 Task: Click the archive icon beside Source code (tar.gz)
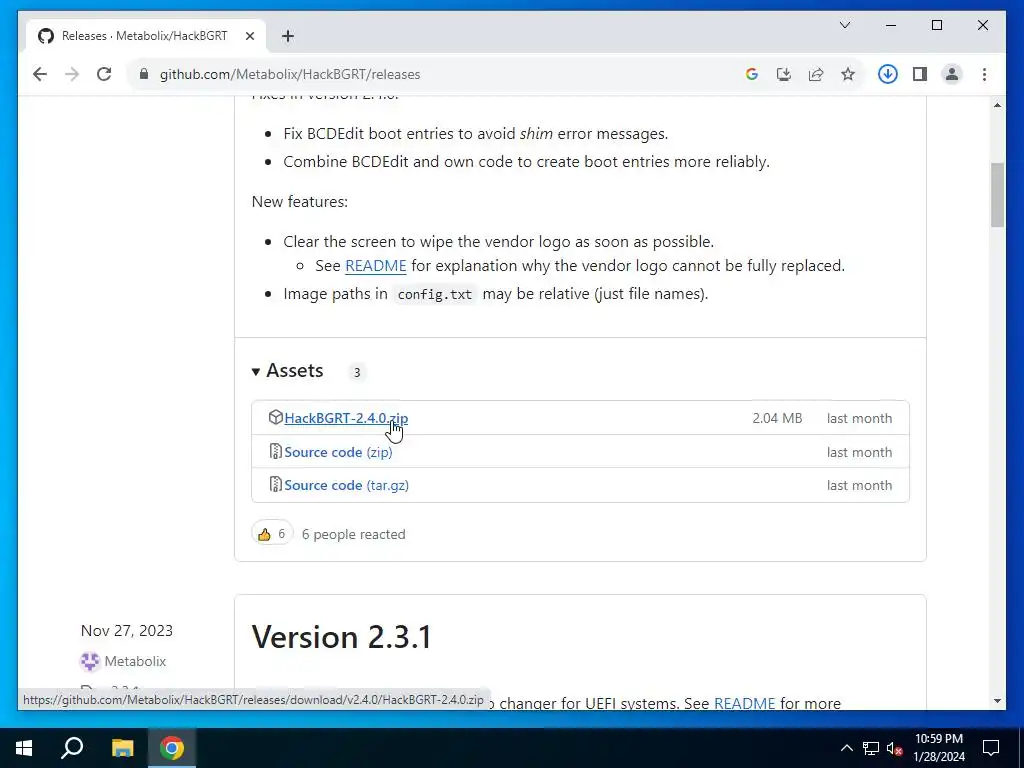[276, 485]
